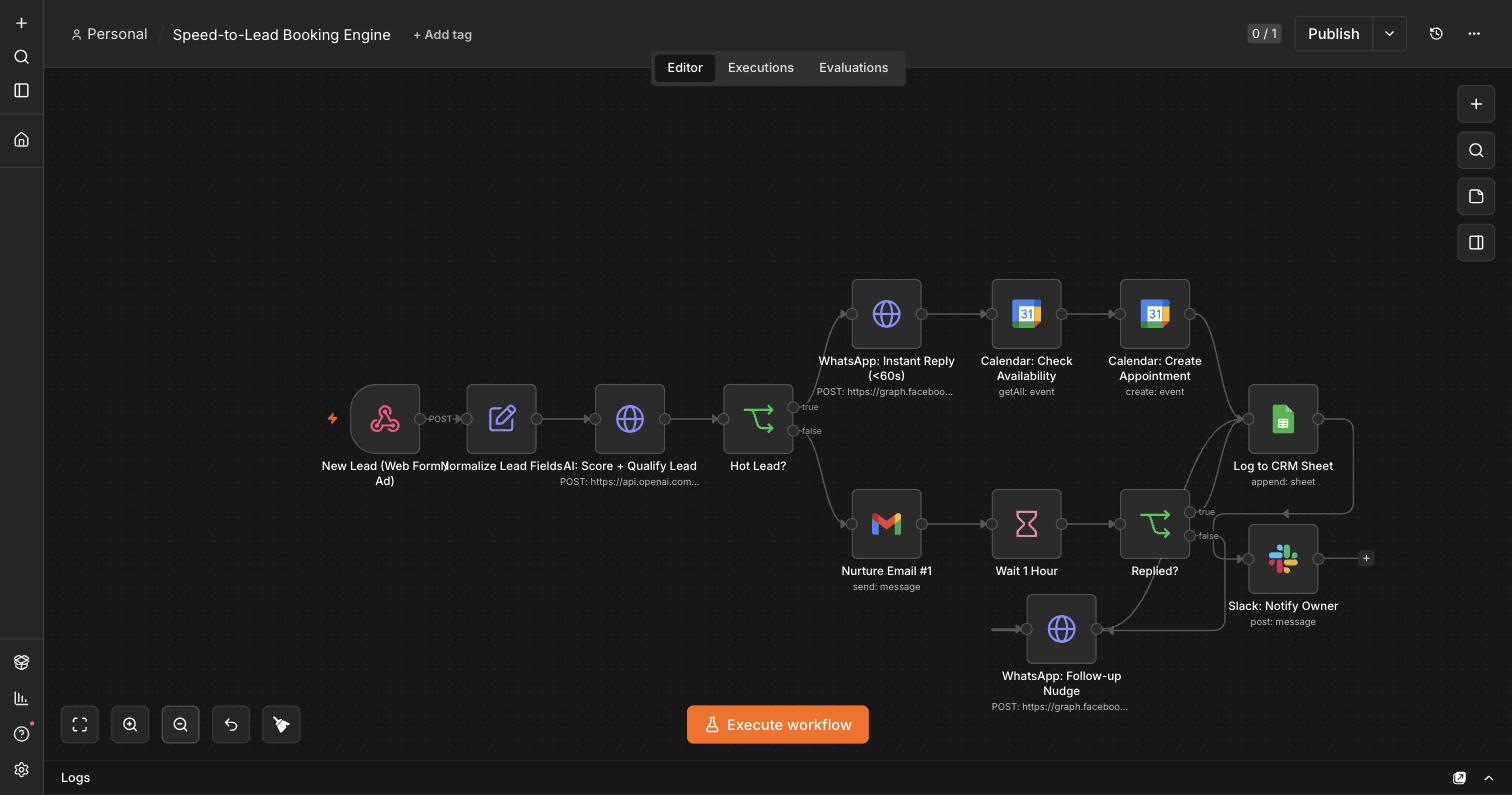This screenshot has width=1512, height=795.
Task: Click the Speed-to-Lead Booking Engine title
Action: click(x=282, y=34)
